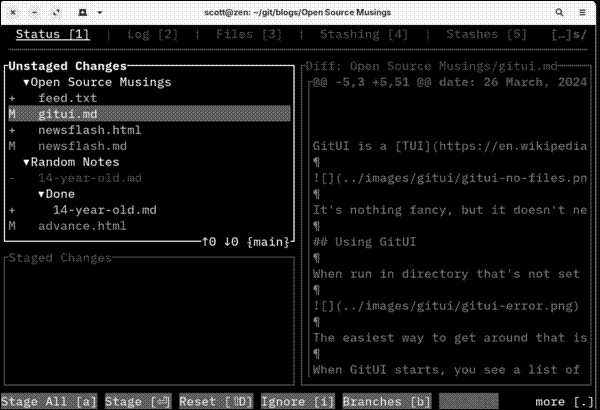Click the Staged Changes panel title
600x410 pixels.
click(60, 258)
